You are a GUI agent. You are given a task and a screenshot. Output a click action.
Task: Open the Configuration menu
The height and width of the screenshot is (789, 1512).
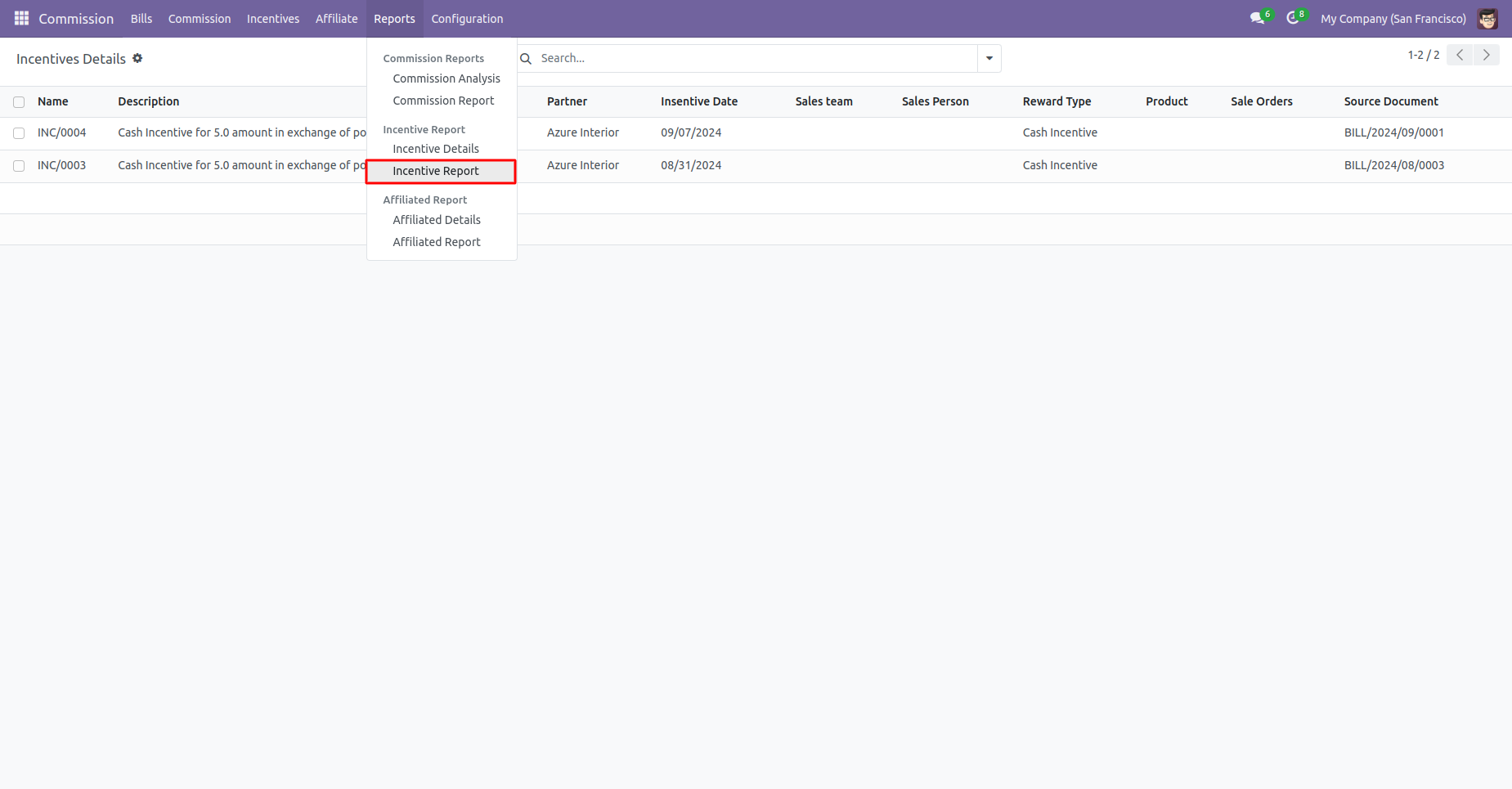[467, 18]
